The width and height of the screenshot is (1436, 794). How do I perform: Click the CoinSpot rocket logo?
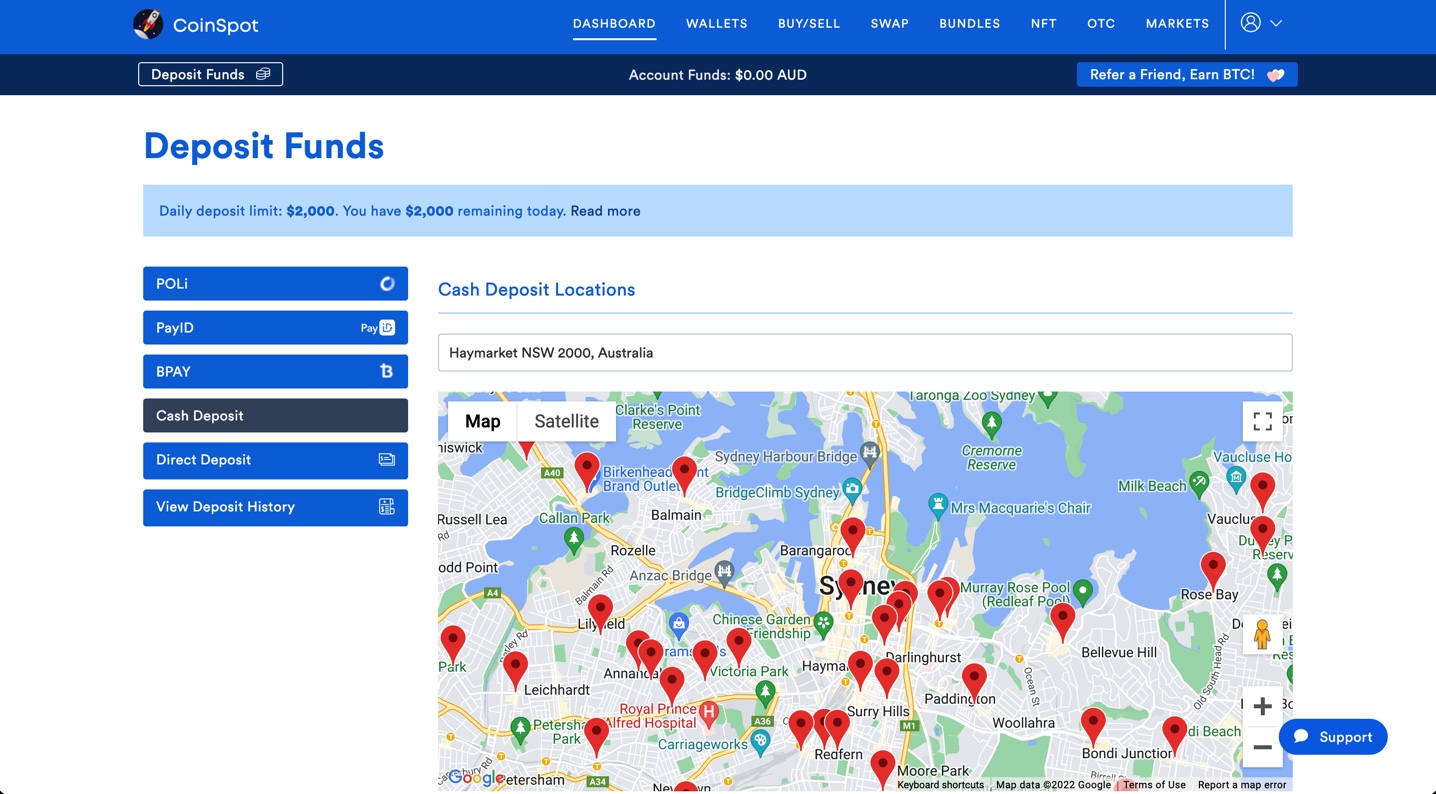[148, 24]
